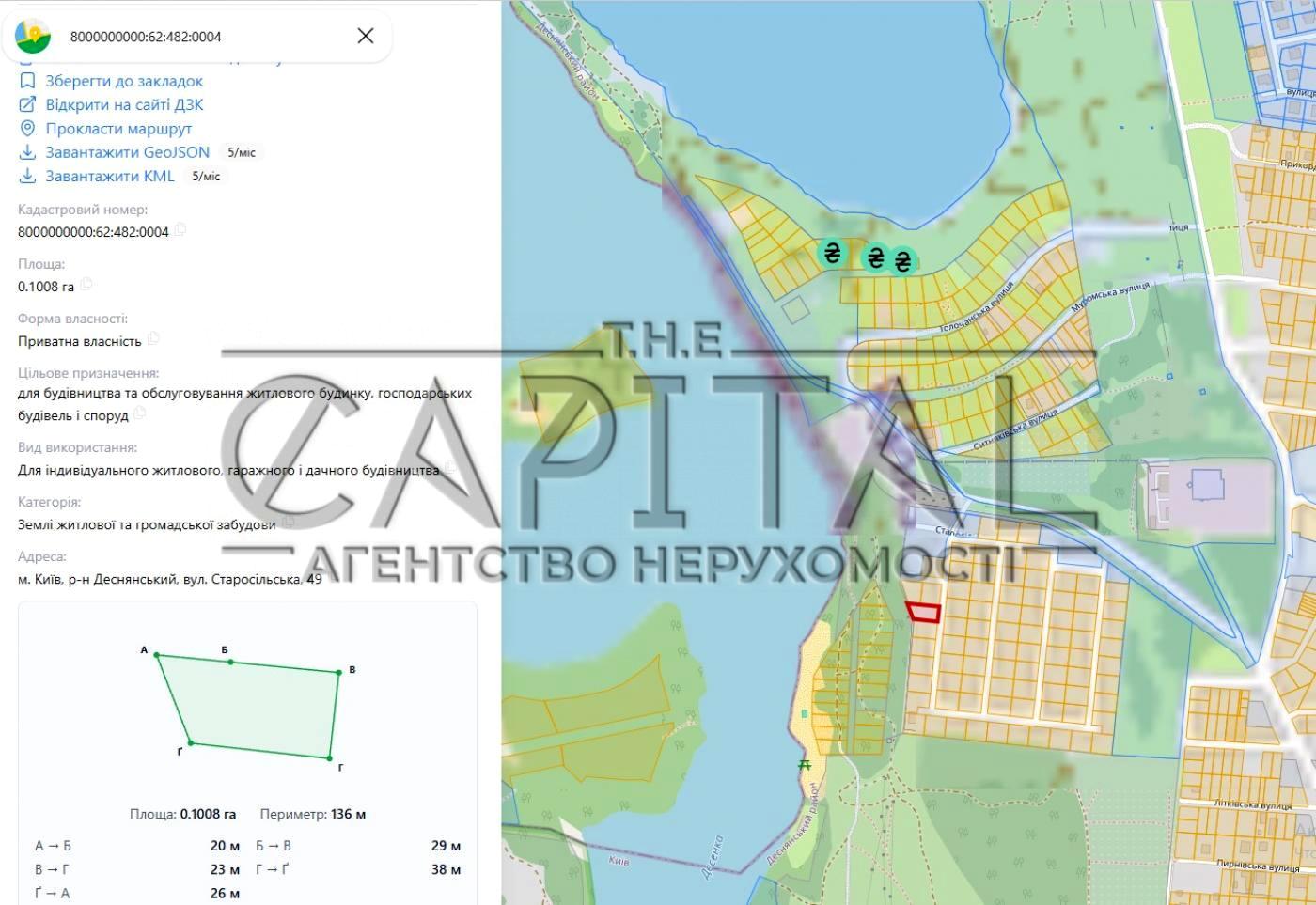Click vertex Г at the diagram's bottom-right

click(x=330, y=757)
